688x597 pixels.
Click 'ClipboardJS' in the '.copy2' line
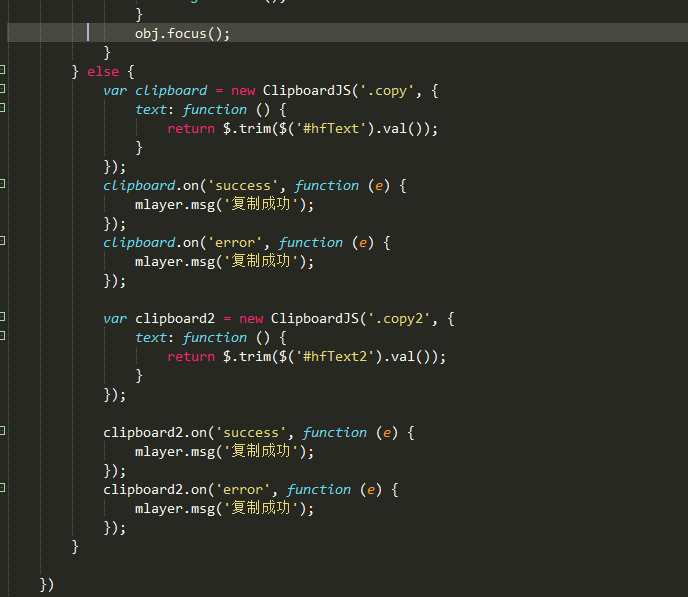click(315, 318)
